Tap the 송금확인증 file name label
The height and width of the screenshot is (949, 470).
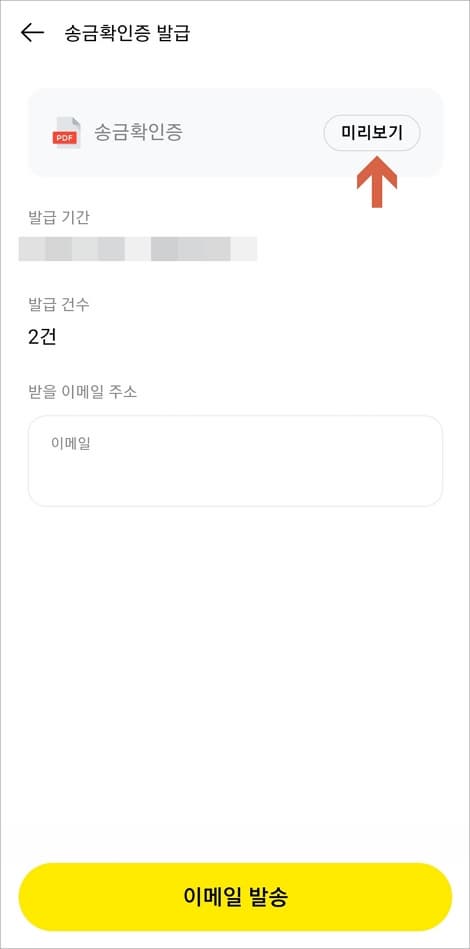[138, 133]
